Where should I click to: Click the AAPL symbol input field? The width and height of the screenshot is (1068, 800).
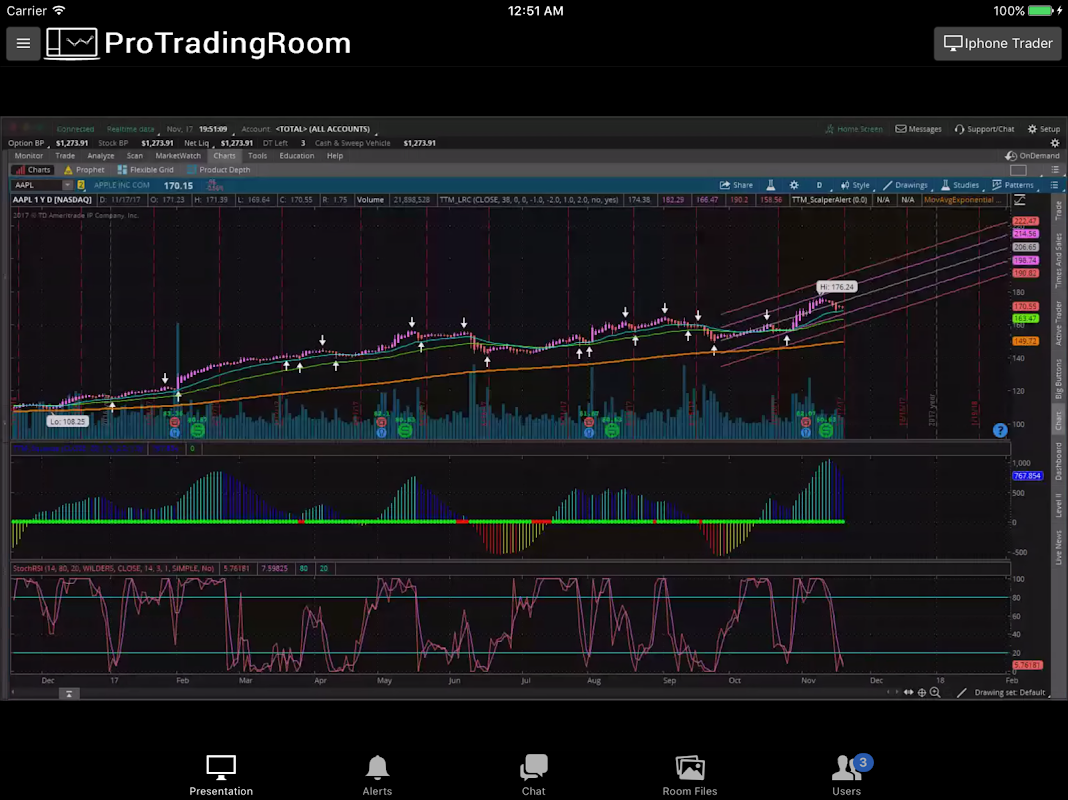tap(37, 185)
